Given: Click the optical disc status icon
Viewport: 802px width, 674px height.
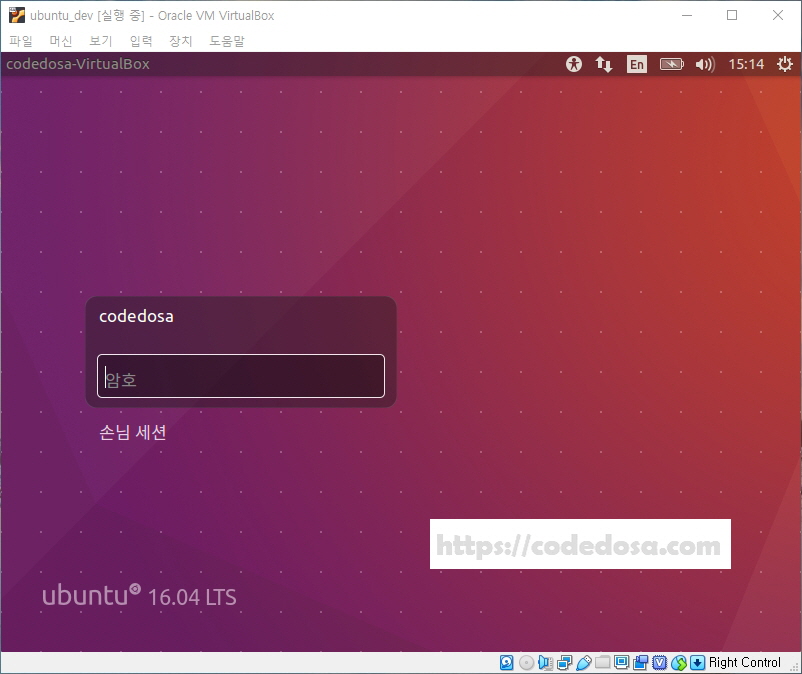Looking at the screenshot, I should [x=526, y=663].
